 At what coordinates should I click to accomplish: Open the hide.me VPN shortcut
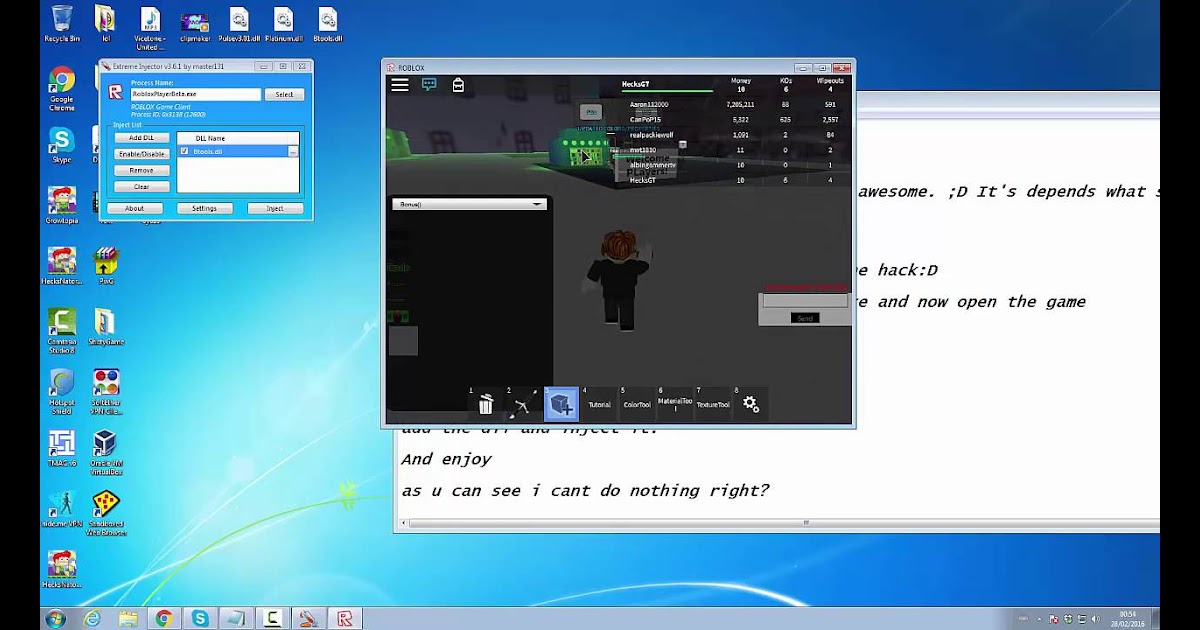pyautogui.click(x=62, y=509)
